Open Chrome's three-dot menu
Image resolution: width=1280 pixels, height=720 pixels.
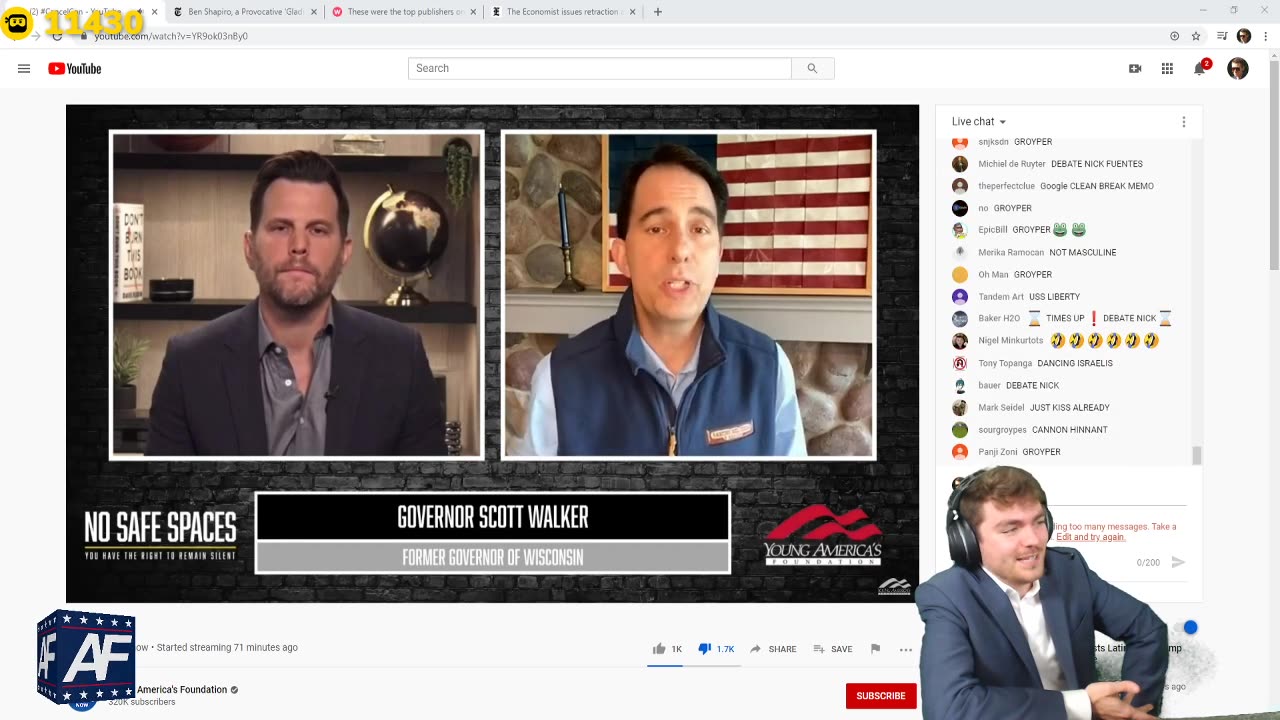[x=1266, y=36]
